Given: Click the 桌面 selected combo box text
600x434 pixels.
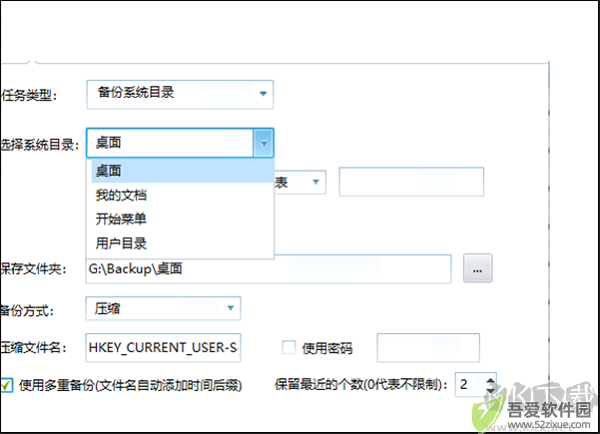Looking at the screenshot, I should tap(109, 143).
